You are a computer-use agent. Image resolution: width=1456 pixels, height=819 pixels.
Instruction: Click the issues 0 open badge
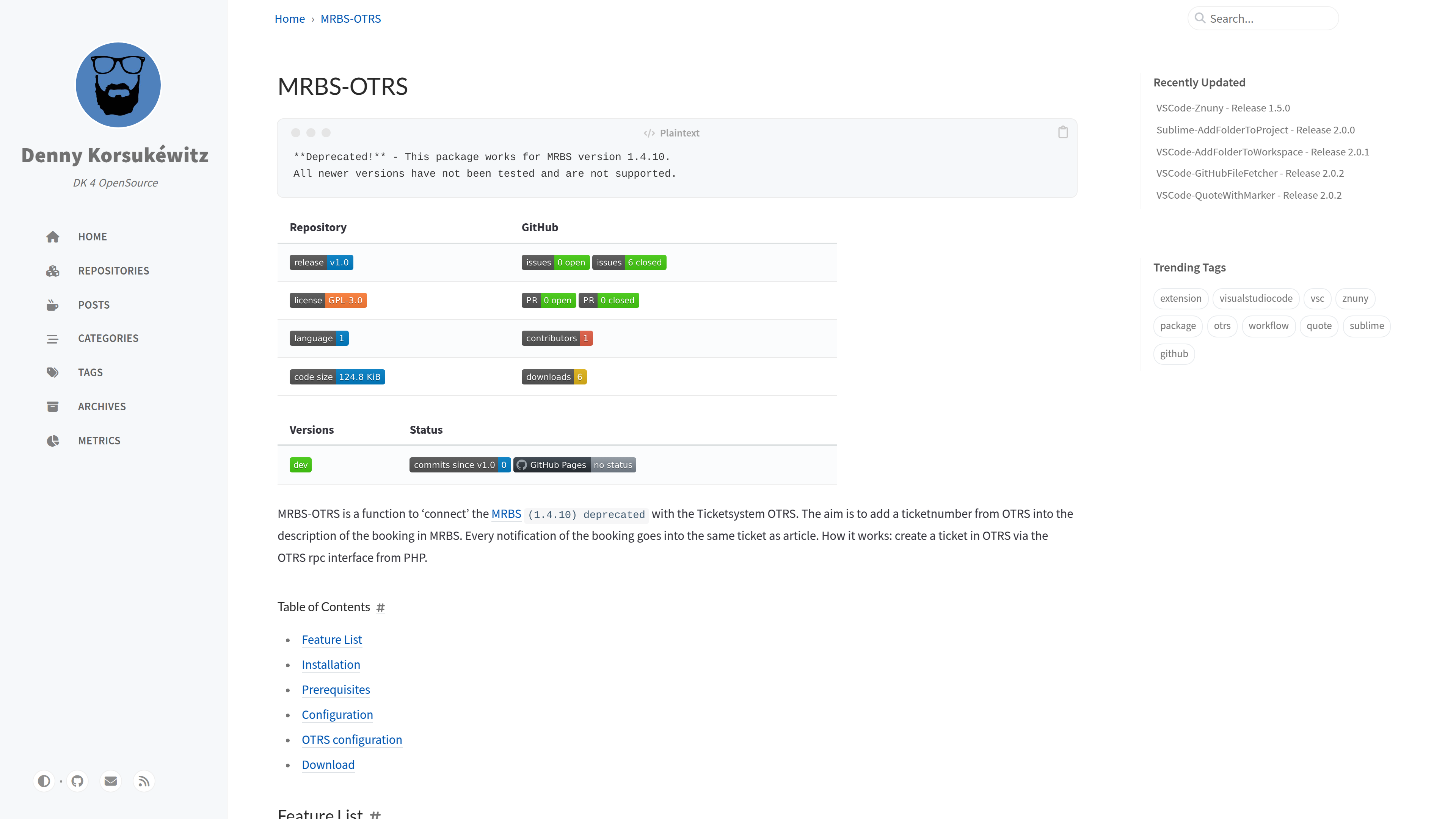point(555,262)
